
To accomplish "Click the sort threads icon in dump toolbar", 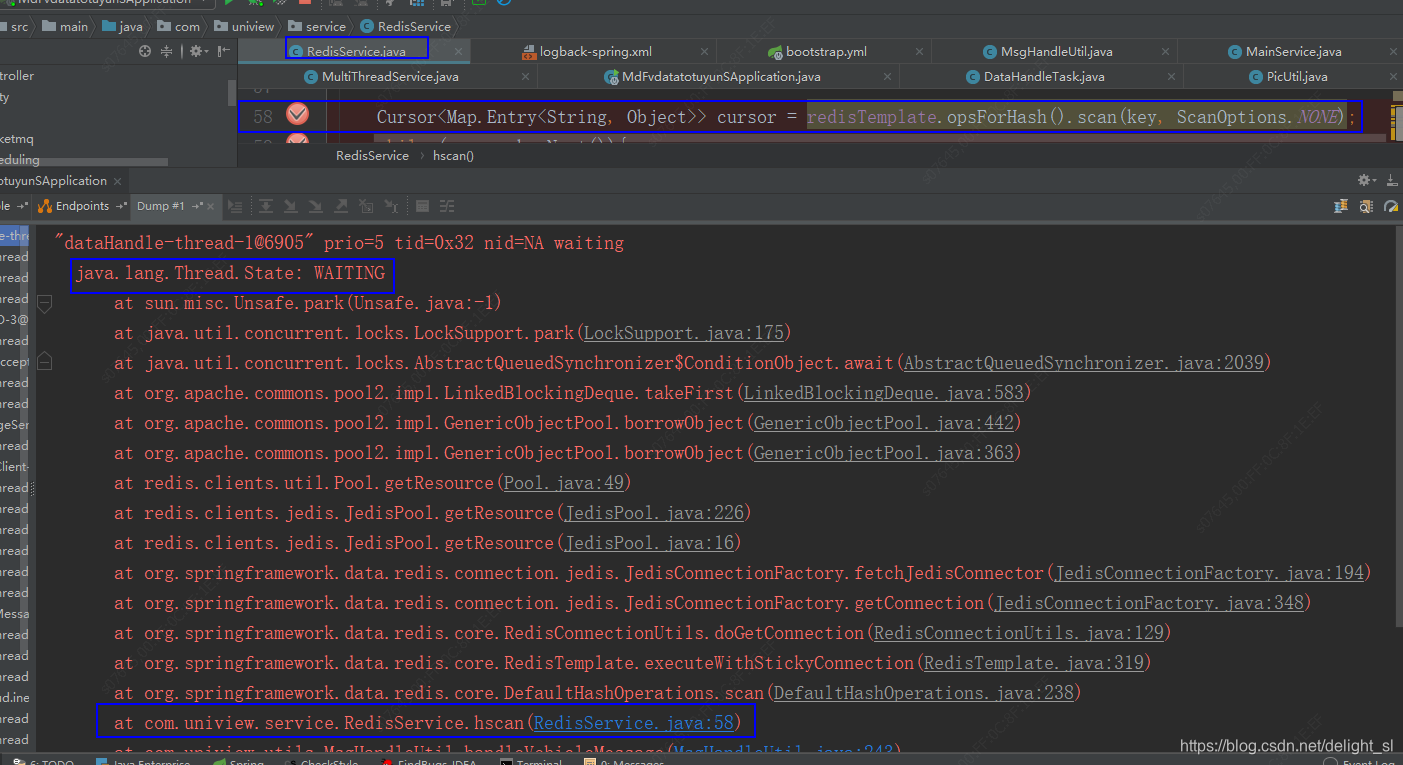I will click(1341, 206).
